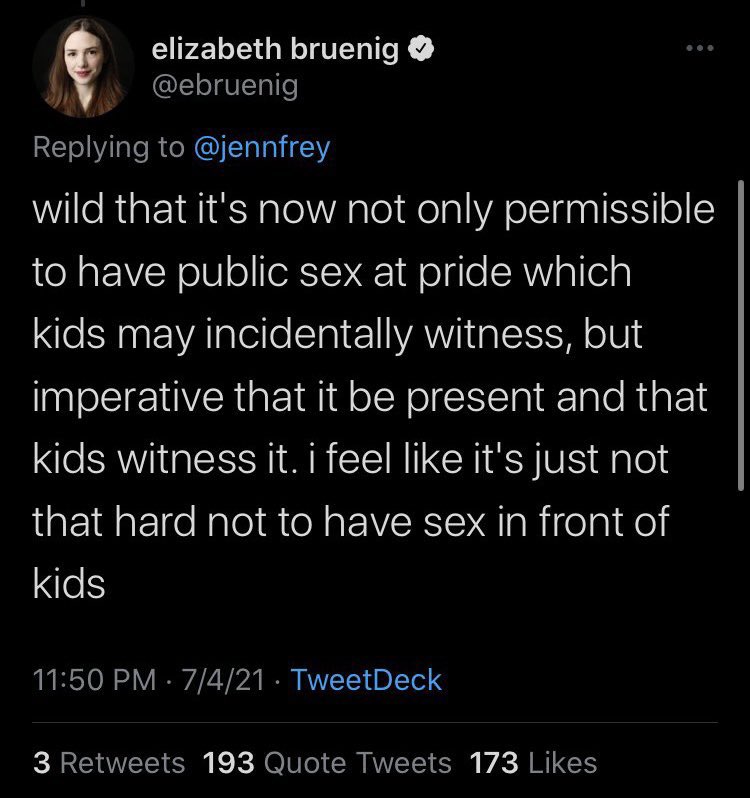
Task: Click the 11:50 PM timestamp
Action: pyautogui.click(x=95, y=681)
